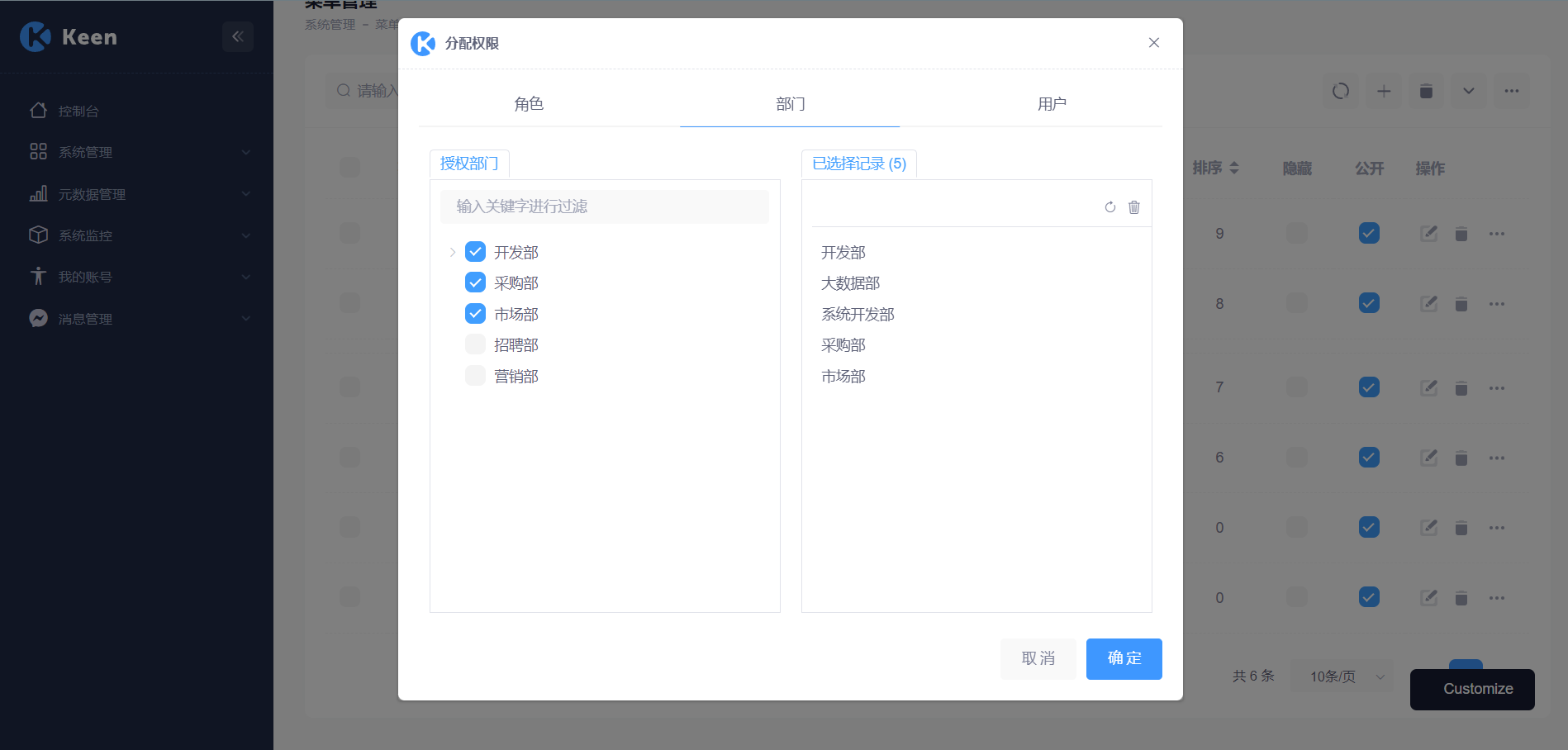Switch to the 用户 tab
The width and height of the screenshot is (1568, 750).
(1052, 104)
